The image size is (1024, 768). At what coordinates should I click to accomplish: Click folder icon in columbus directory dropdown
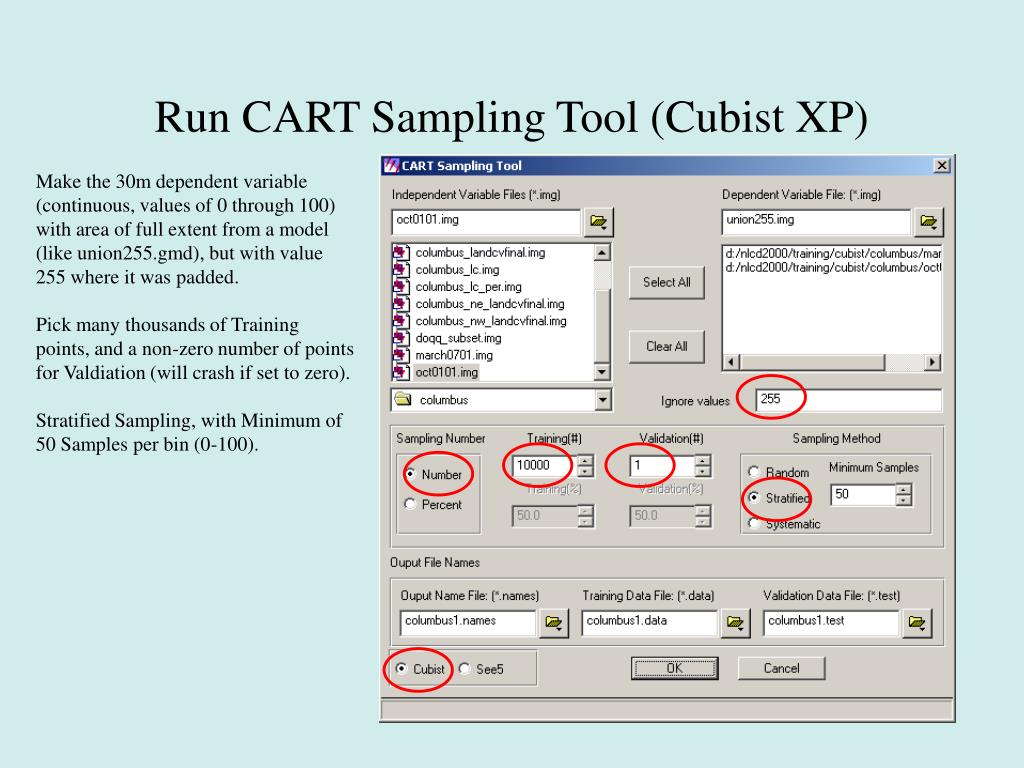click(404, 400)
